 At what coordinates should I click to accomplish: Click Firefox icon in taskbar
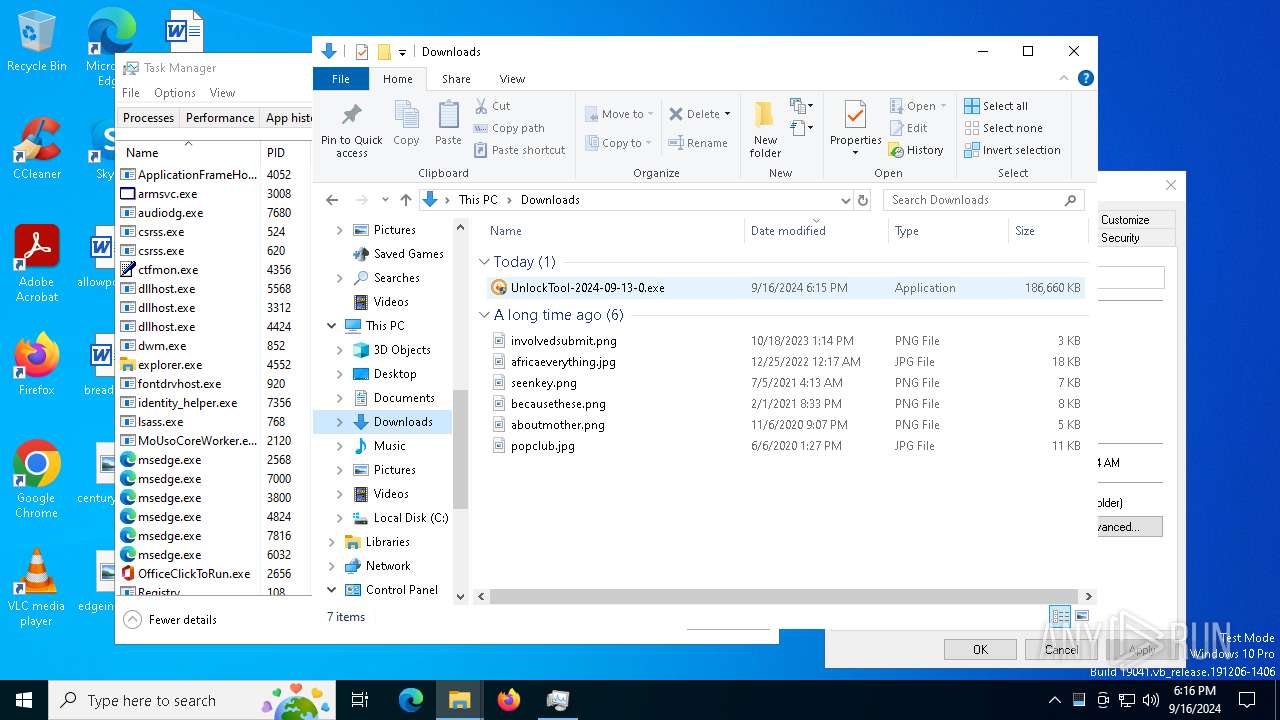[509, 700]
